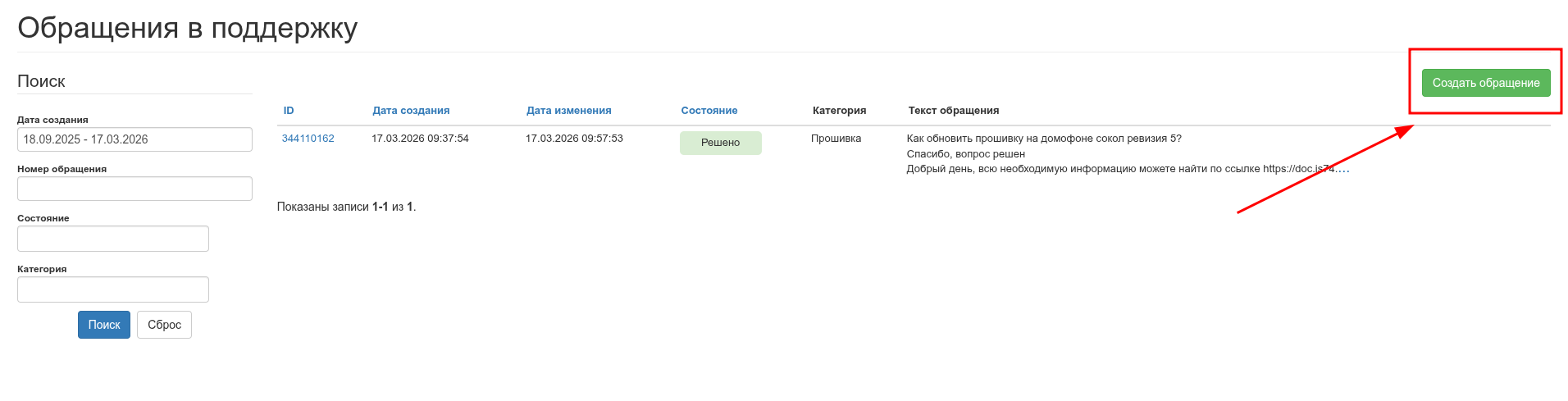Expand truncated ticket text via ellipsis
The width and height of the screenshot is (1568, 401).
tap(1342, 170)
